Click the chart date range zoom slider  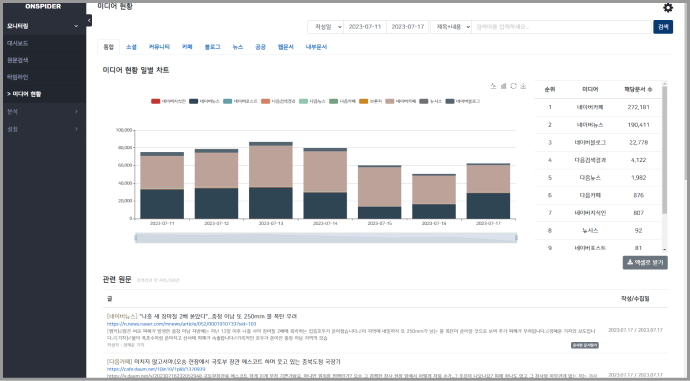(326, 238)
